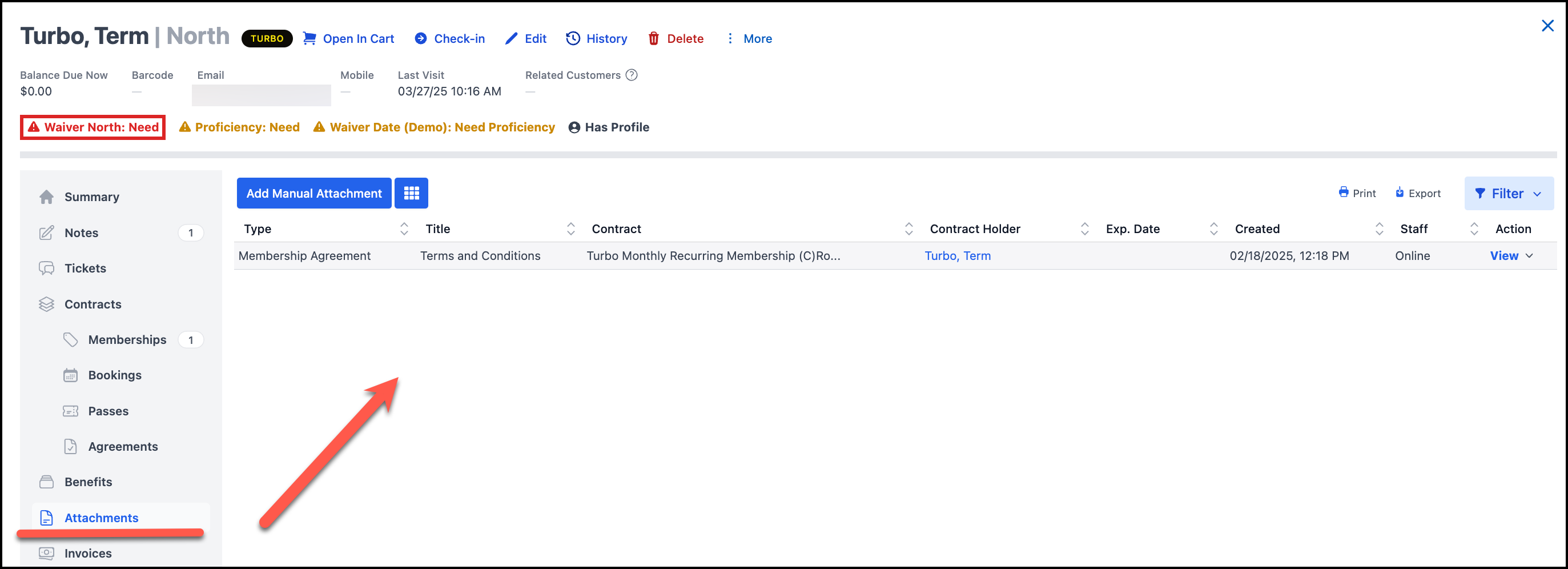Click the Print label text
This screenshot has width=1568, height=569.
[x=1364, y=193]
